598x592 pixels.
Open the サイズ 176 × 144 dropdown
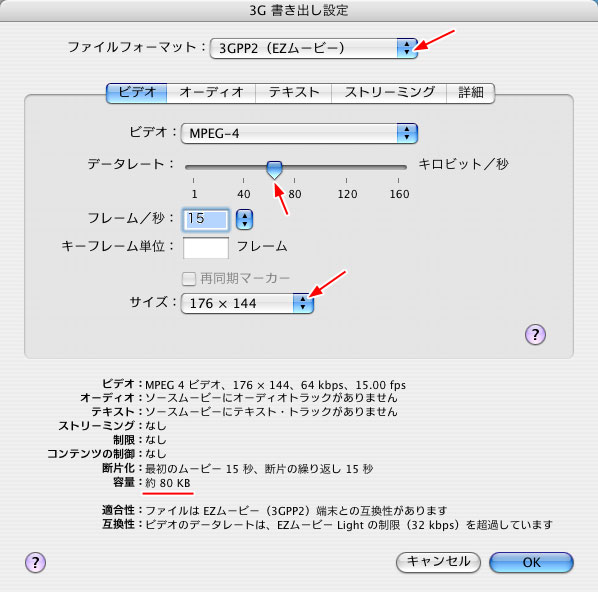pyautogui.click(x=247, y=304)
